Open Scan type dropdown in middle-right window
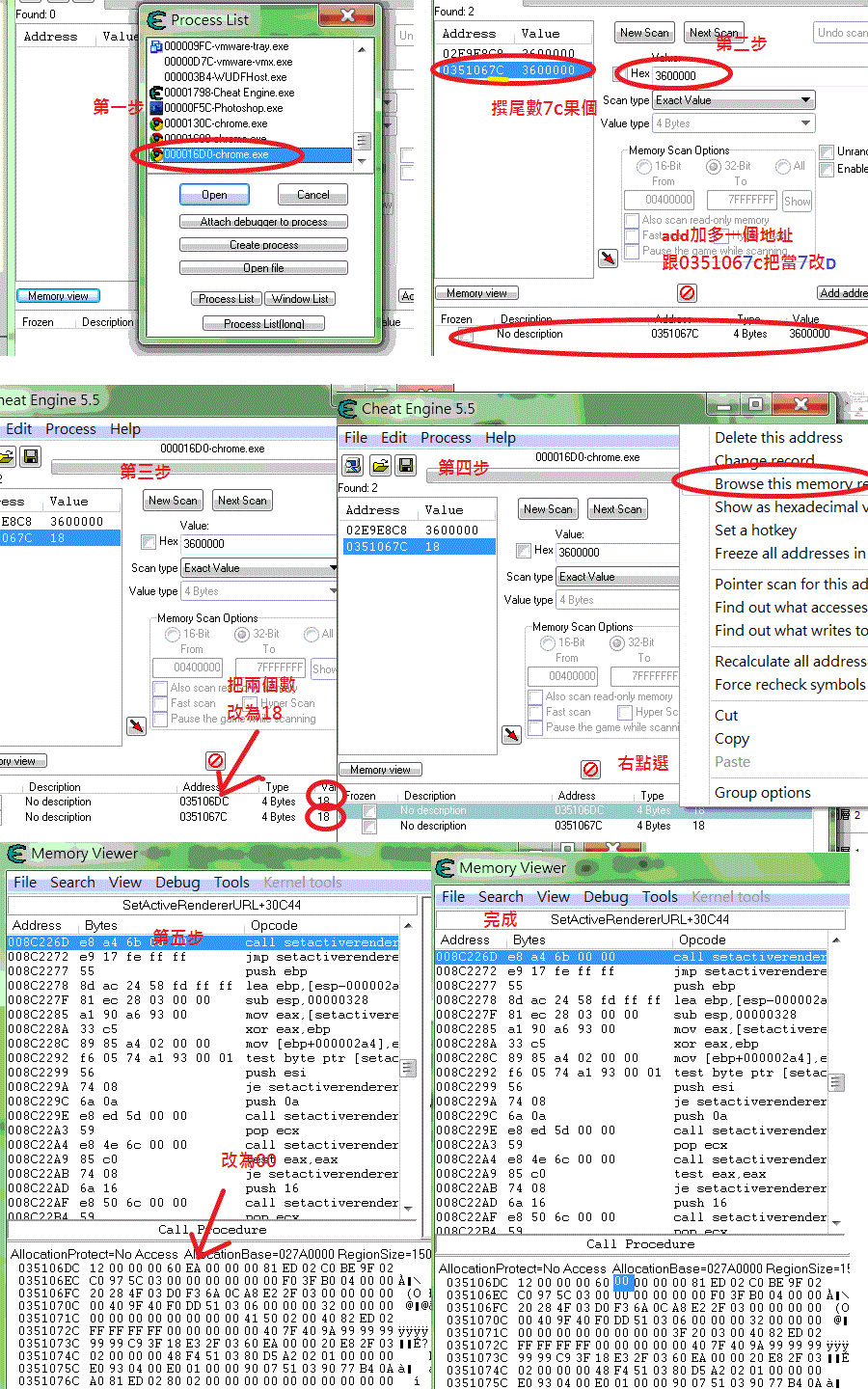This screenshot has height=1389, width=868. click(x=618, y=577)
